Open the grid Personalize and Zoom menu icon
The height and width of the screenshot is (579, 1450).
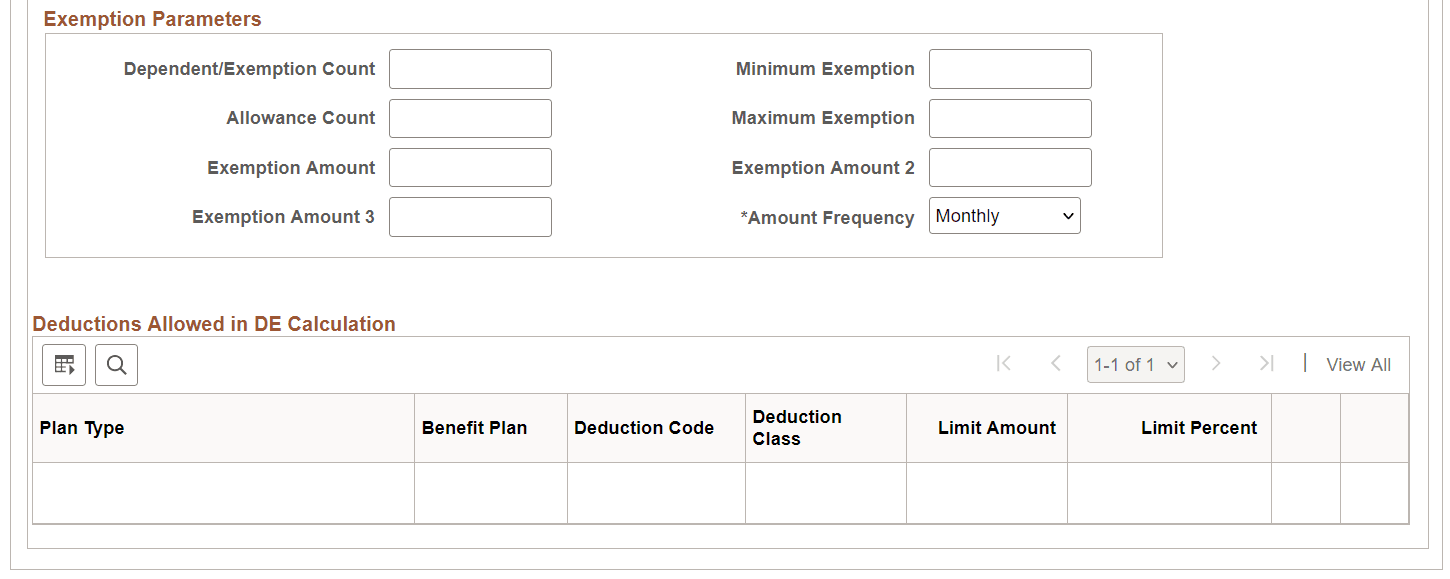point(63,364)
